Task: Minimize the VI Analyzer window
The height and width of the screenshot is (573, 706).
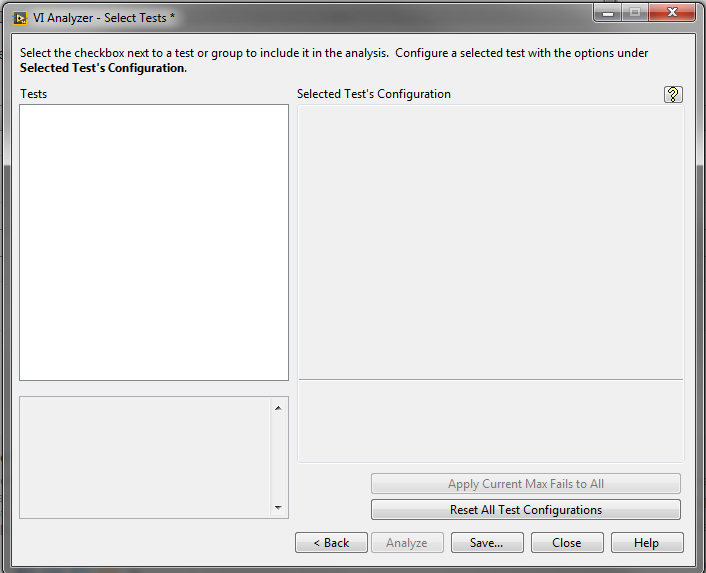Action: pyautogui.click(x=608, y=13)
